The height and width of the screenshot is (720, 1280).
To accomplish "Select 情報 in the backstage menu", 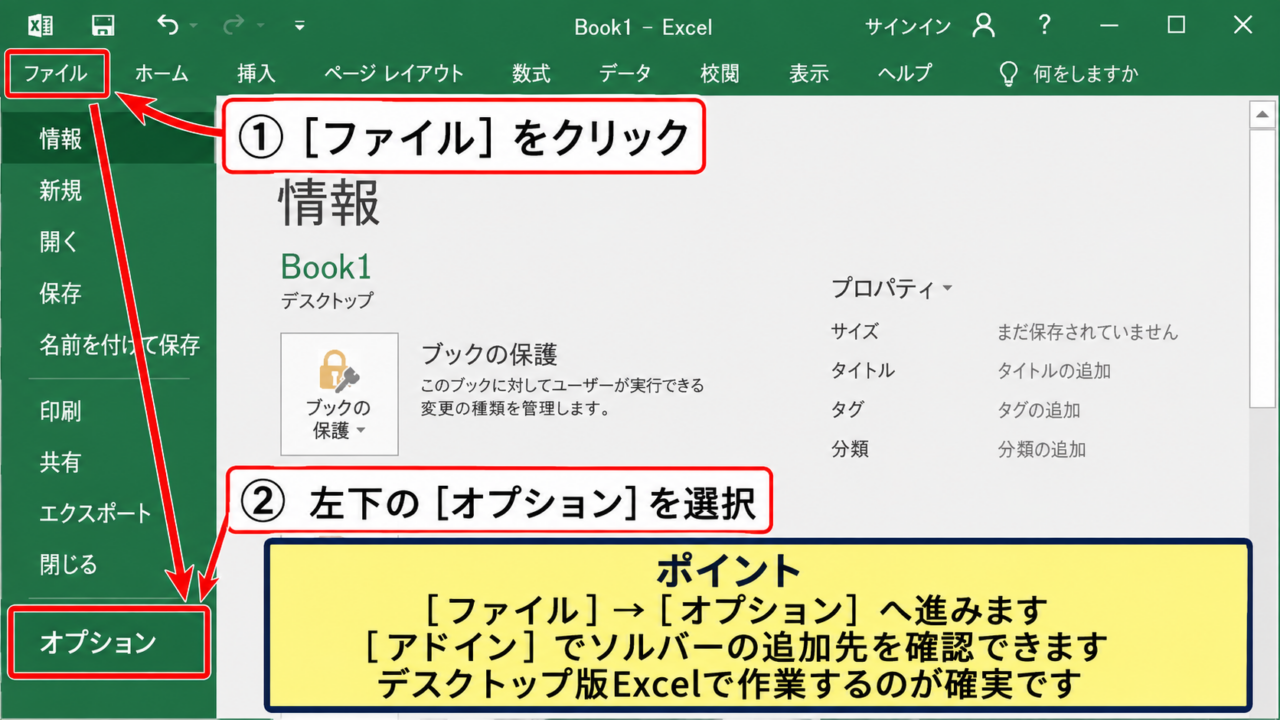I will point(108,139).
